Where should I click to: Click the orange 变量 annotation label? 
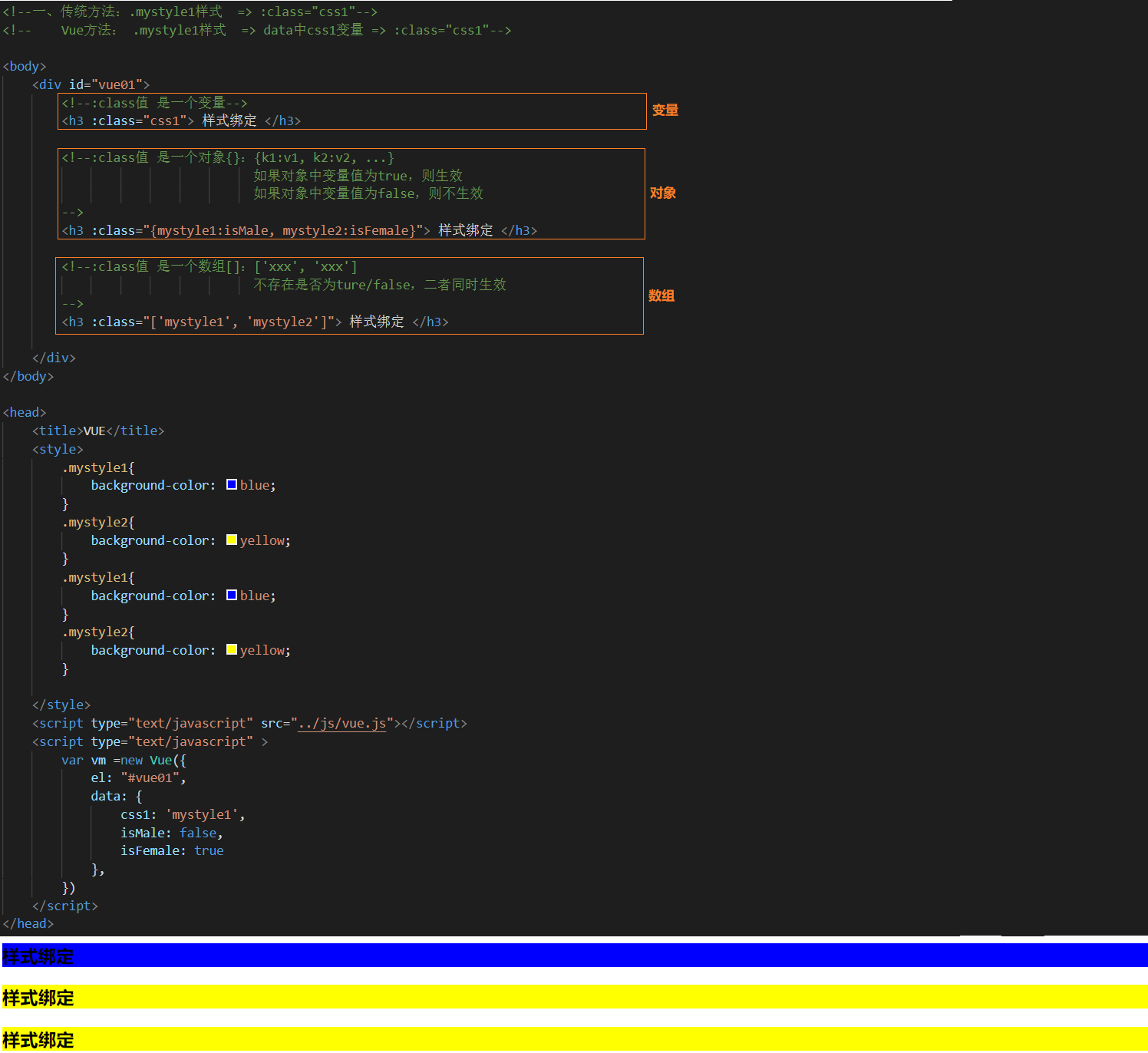(665, 111)
